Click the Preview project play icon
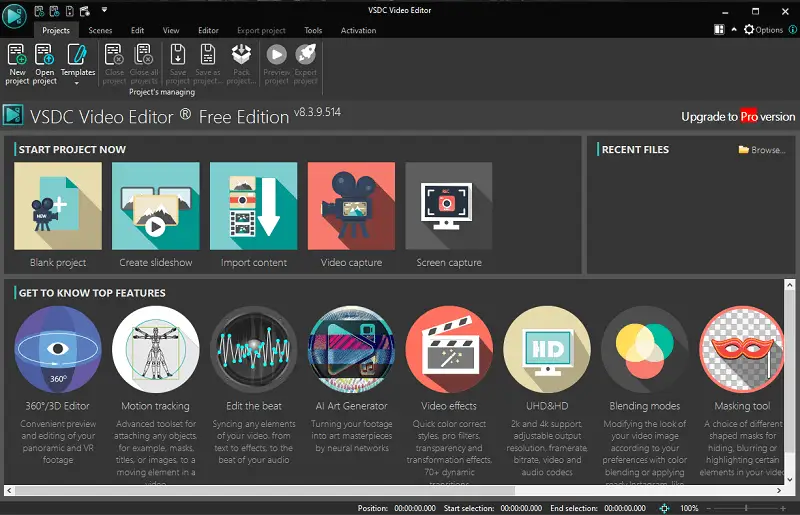 (277, 54)
